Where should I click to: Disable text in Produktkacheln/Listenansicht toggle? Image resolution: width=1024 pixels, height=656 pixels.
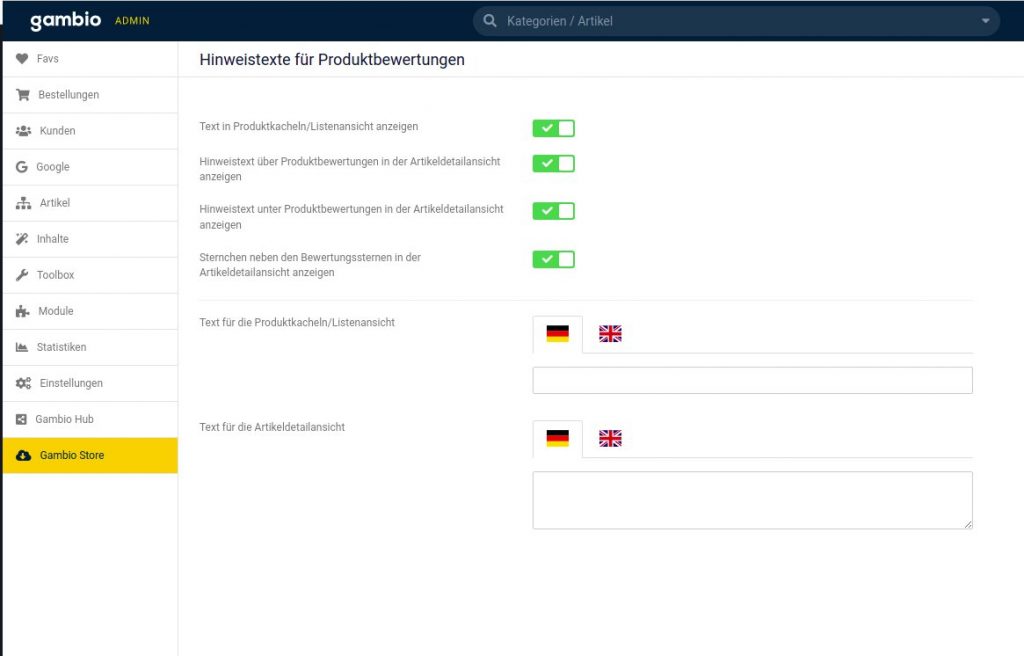point(553,128)
